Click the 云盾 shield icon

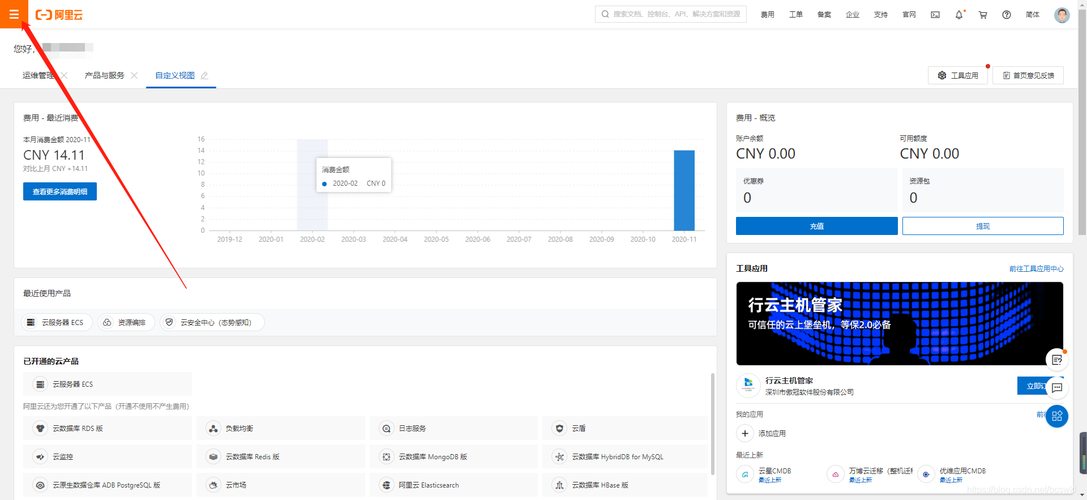pos(560,429)
